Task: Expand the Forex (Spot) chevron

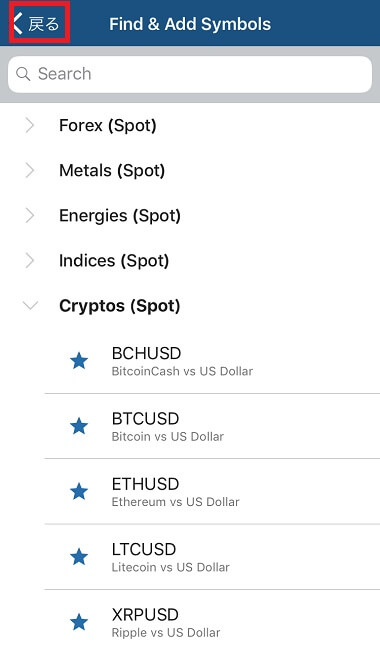Action: coord(30,125)
